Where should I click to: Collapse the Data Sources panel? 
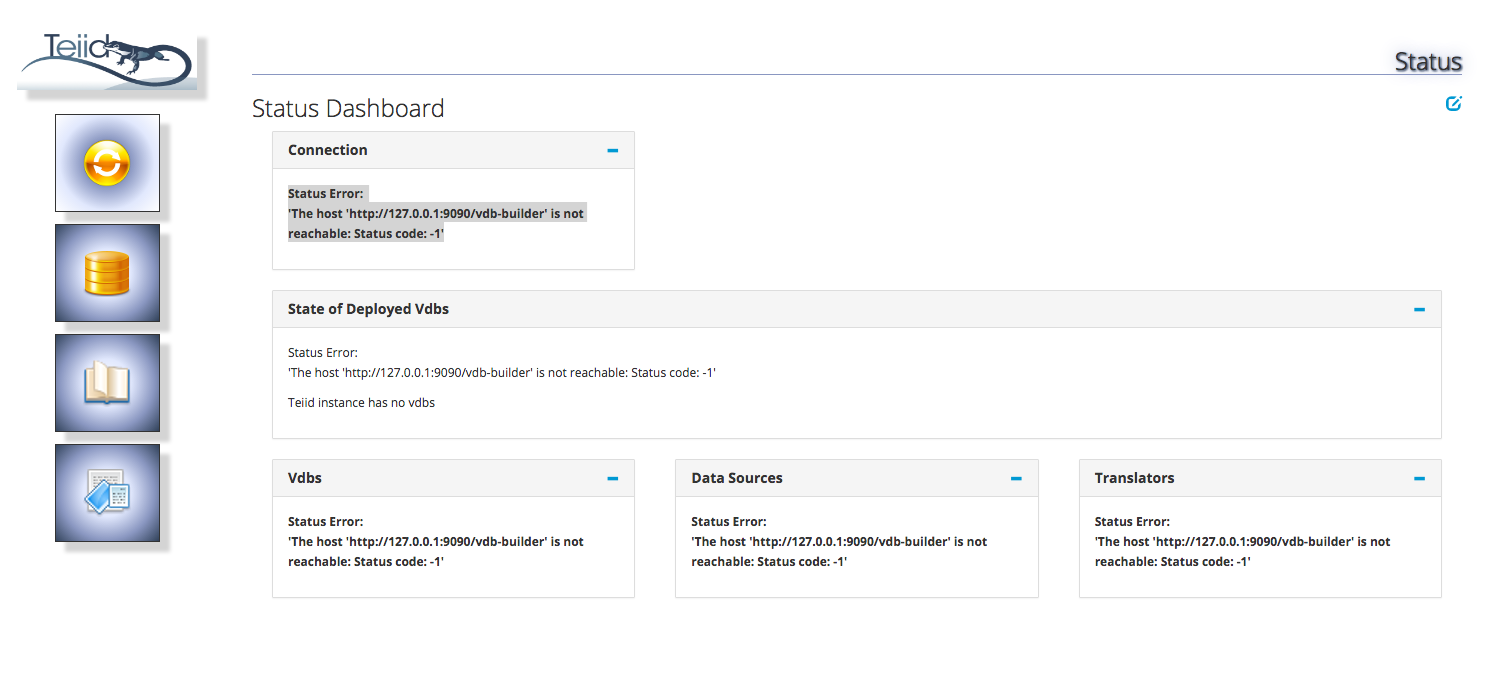pos(1016,479)
